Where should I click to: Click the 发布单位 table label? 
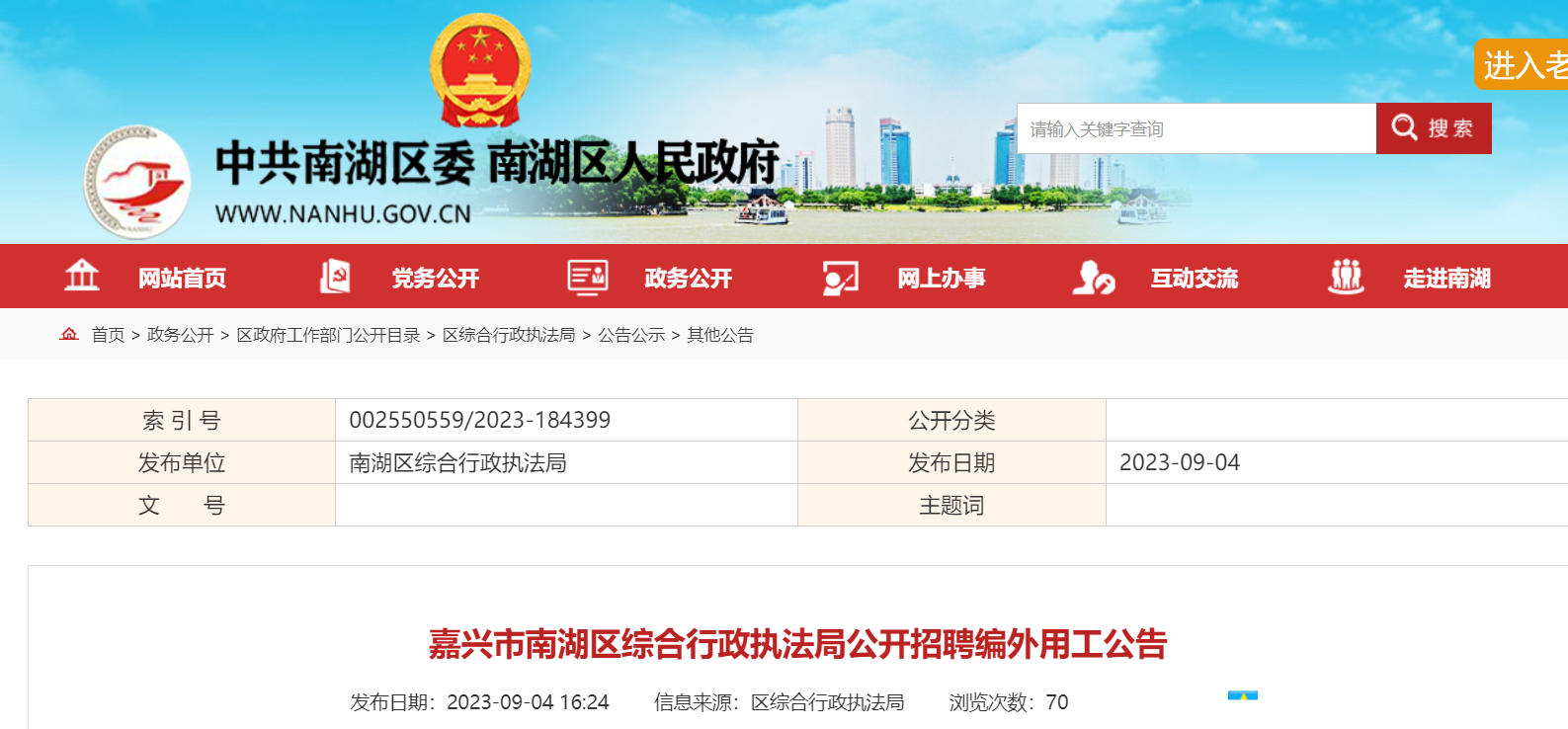[182, 463]
